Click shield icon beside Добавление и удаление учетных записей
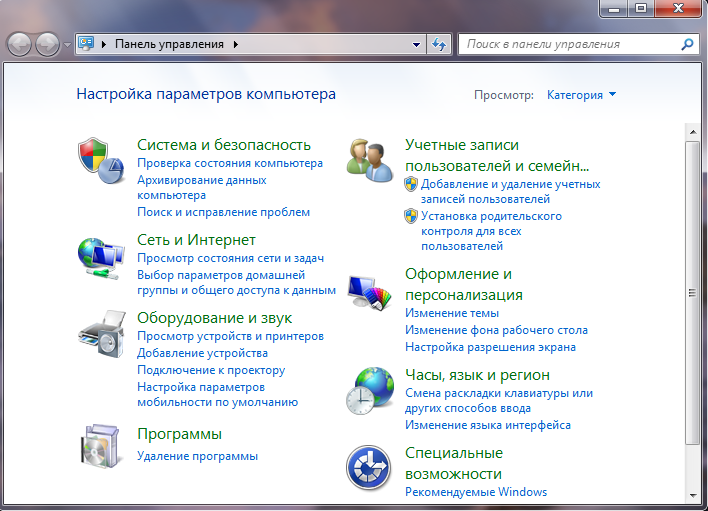Image resolution: width=708 pixels, height=511 pixels. tap(411, 184)
